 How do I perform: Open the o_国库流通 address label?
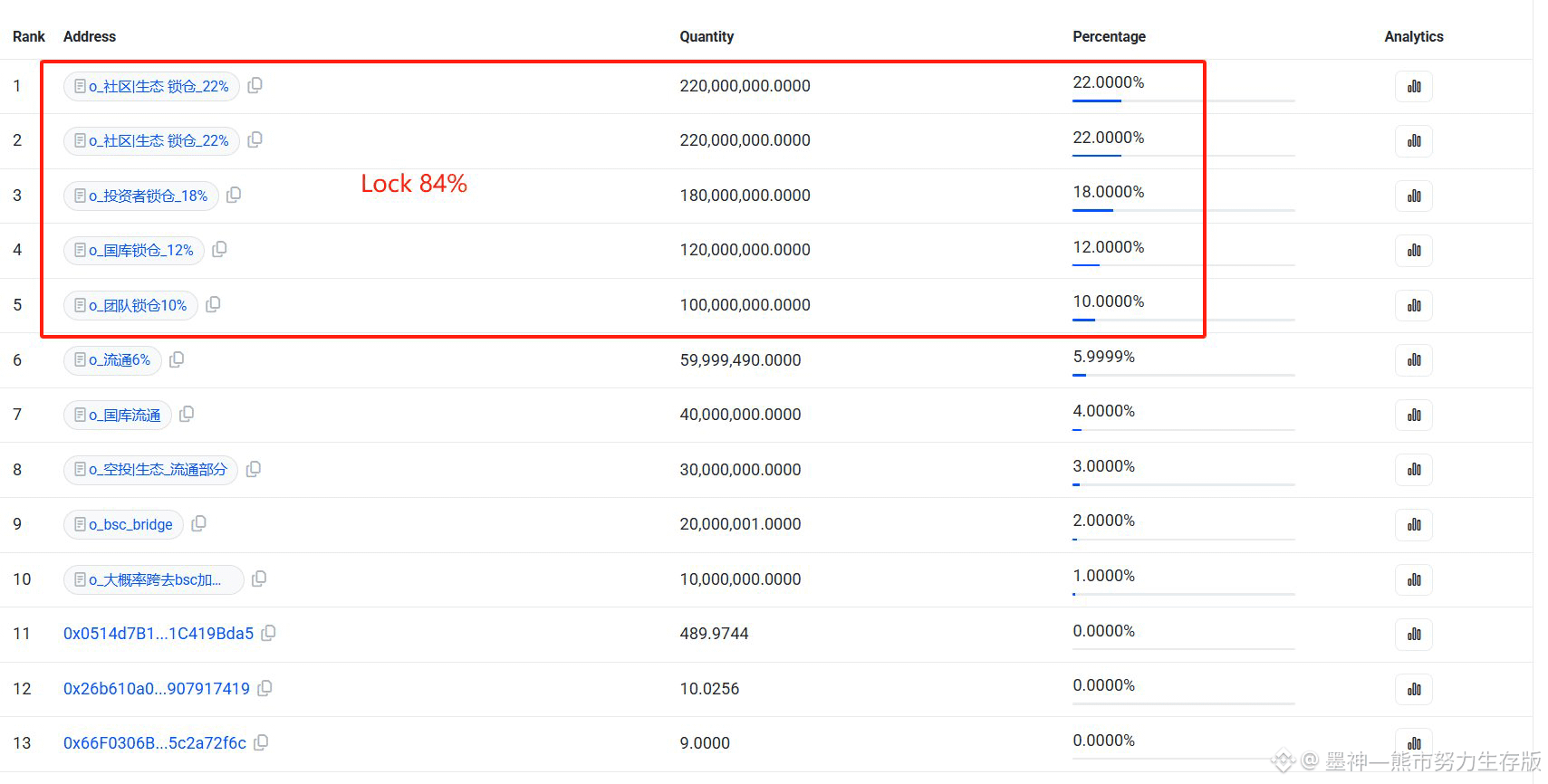pyautogui.click(x=118, y=415)
